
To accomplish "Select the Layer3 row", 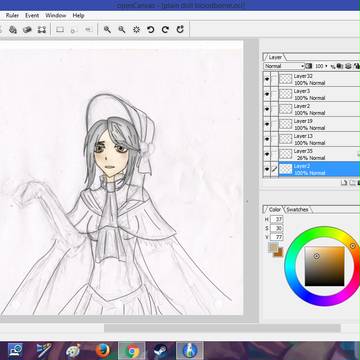I will pos(312,94).
